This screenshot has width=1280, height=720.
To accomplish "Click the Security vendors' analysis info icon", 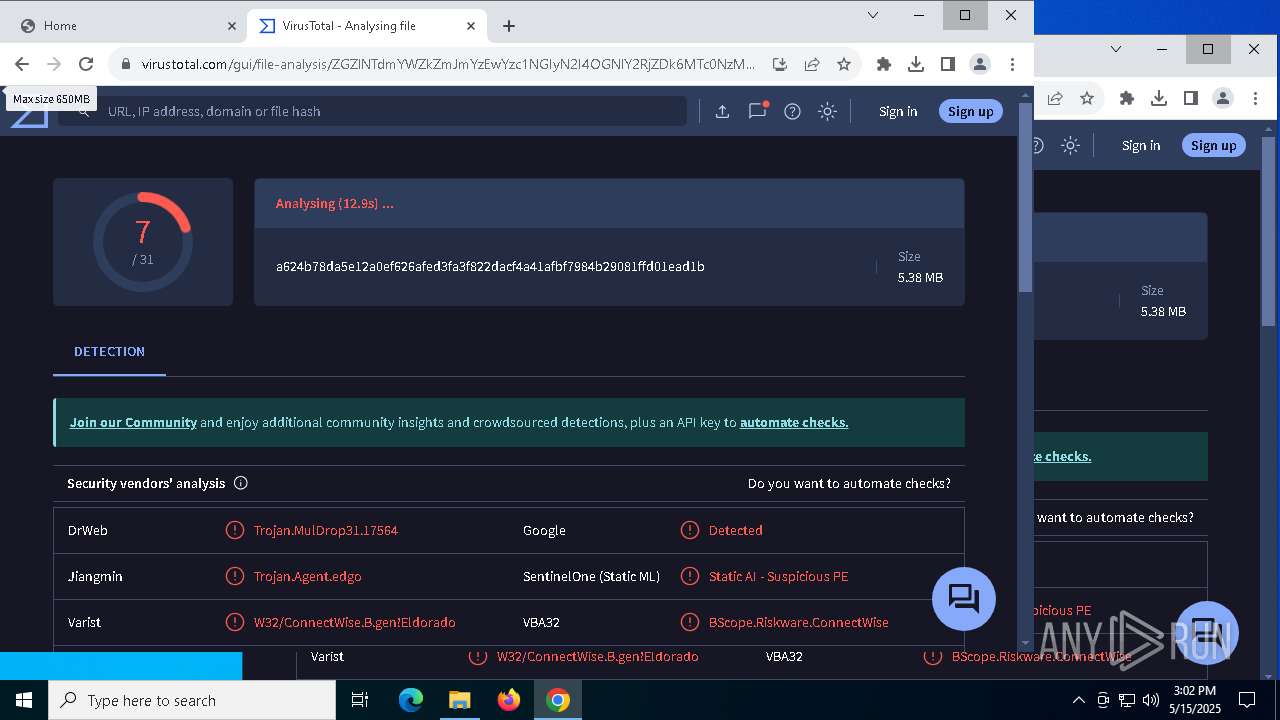I will pos(240,483).
